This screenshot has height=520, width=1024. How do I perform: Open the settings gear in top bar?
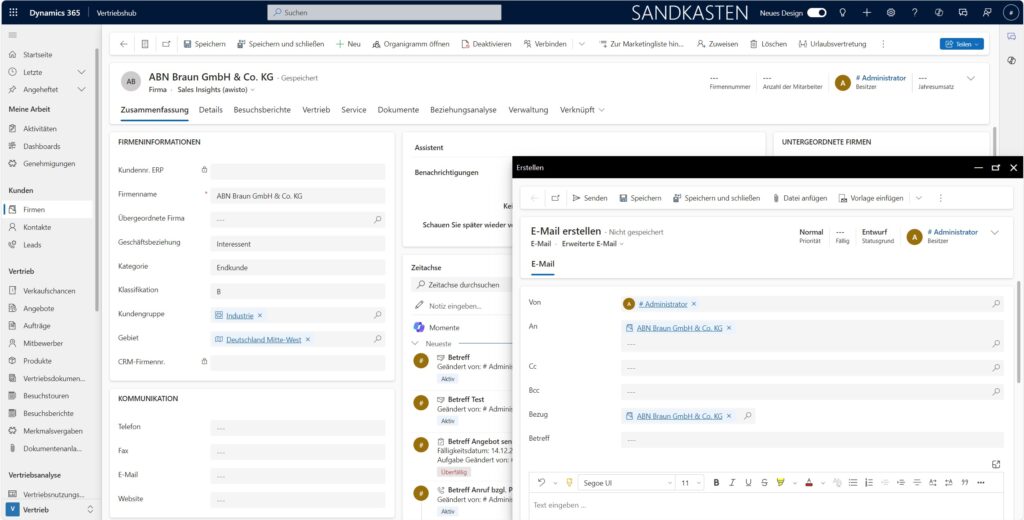click(x=890, y=13)
